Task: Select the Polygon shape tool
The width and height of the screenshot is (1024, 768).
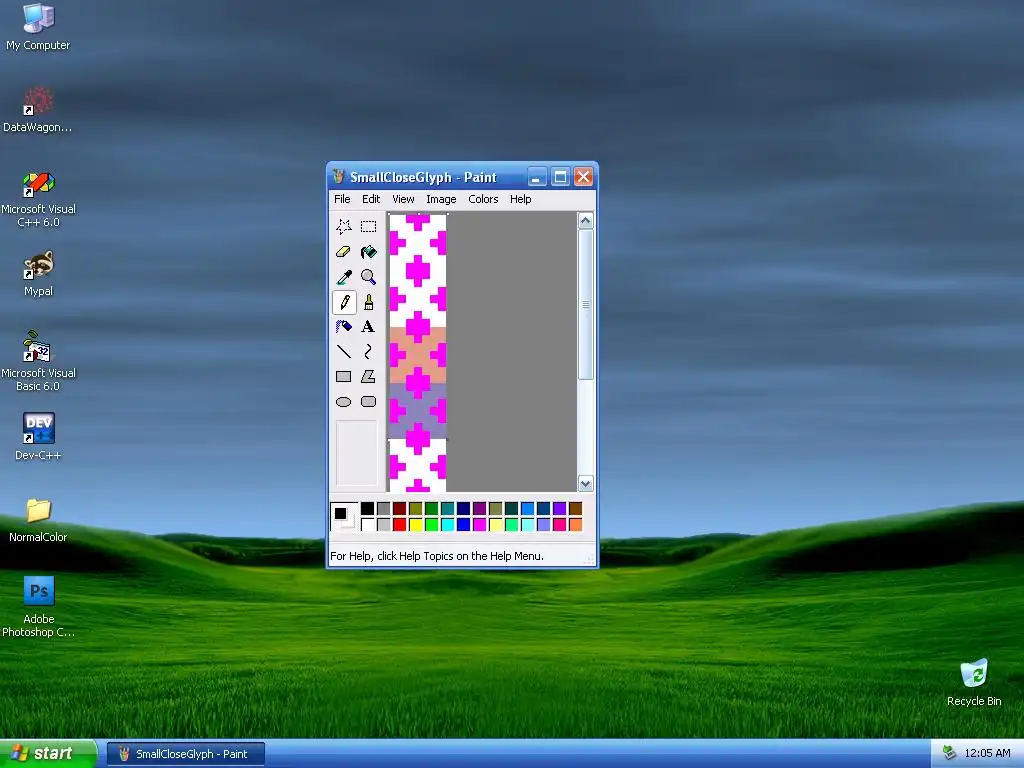Action: 368,376
